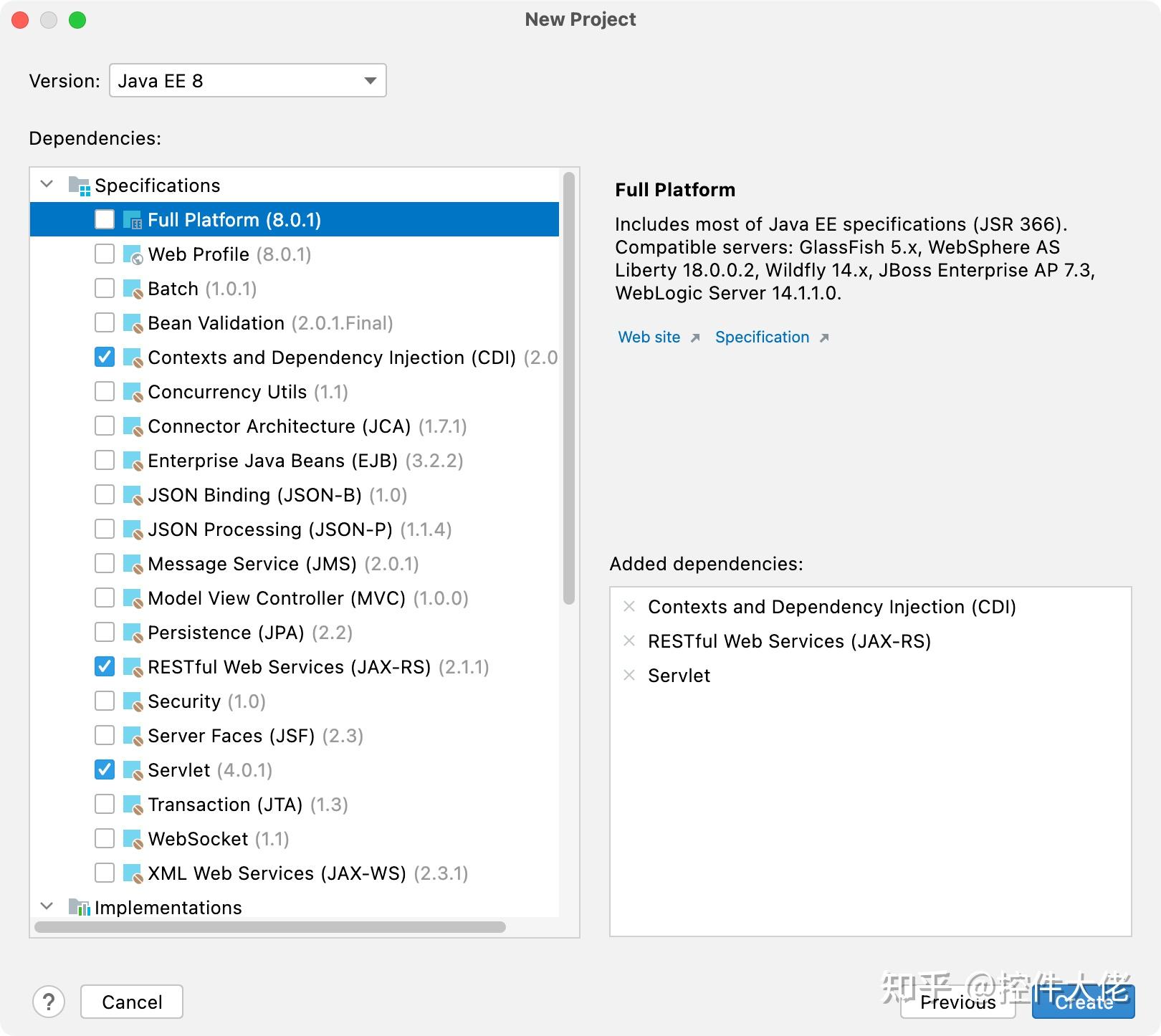Click the horizontal scrollbar of dependencies list
The height and width of the screenshot is (1036, 1161).
pyautogui.click(x=270, y=927)
